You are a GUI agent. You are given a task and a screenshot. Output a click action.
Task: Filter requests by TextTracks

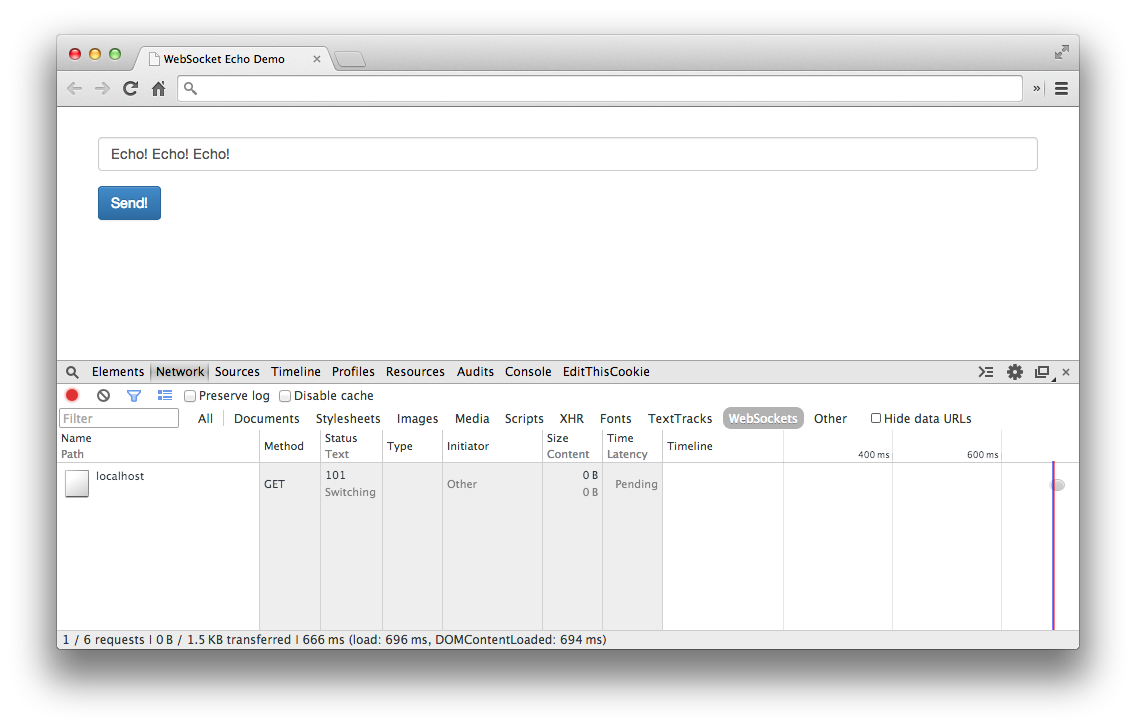pyautogui.click(x=680, y=419)
